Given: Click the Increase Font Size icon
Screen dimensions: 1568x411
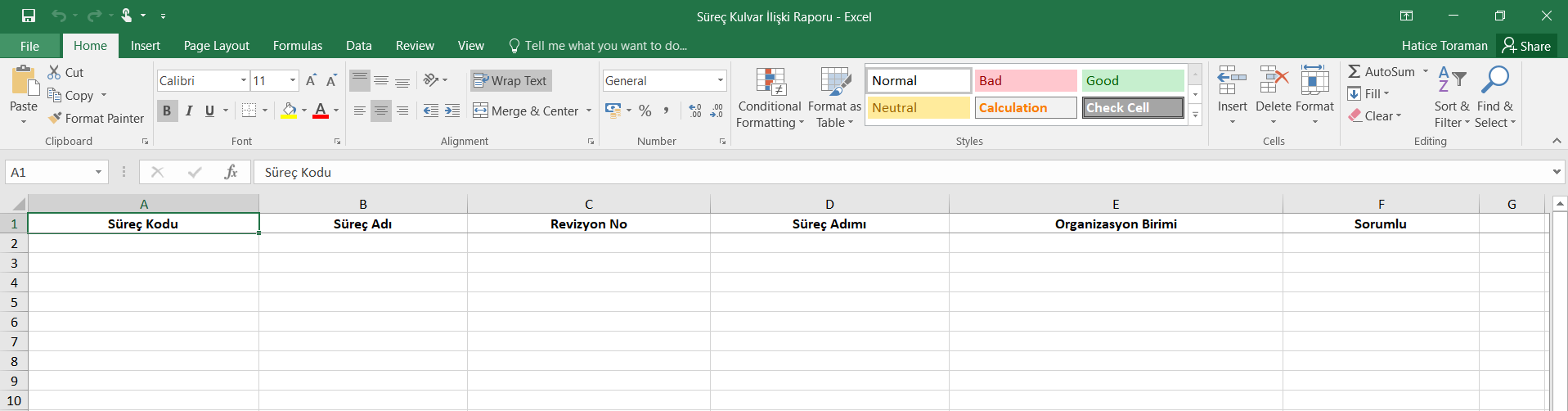Looking at the screenshot, I should pyautogui.click(x=311, y=80).
